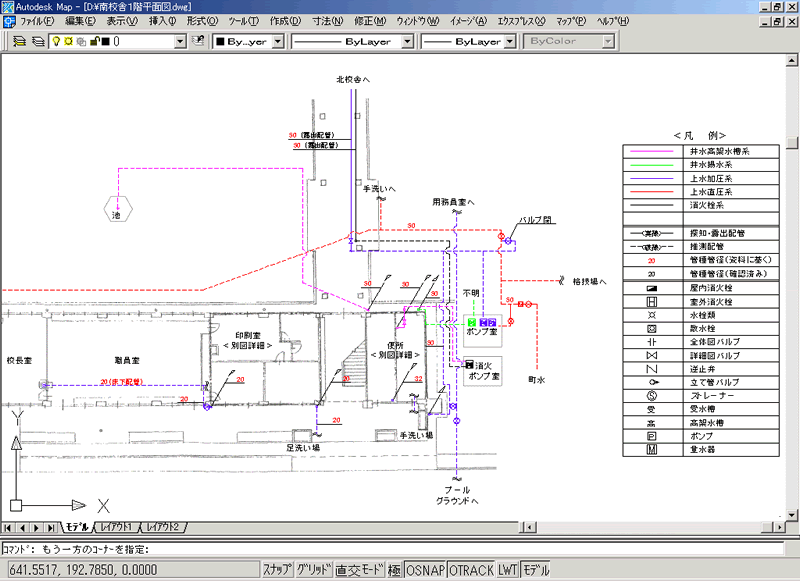Screen dimensions: 800x581
Task: Click the layer 0 black color square
Action: (106, 41)
